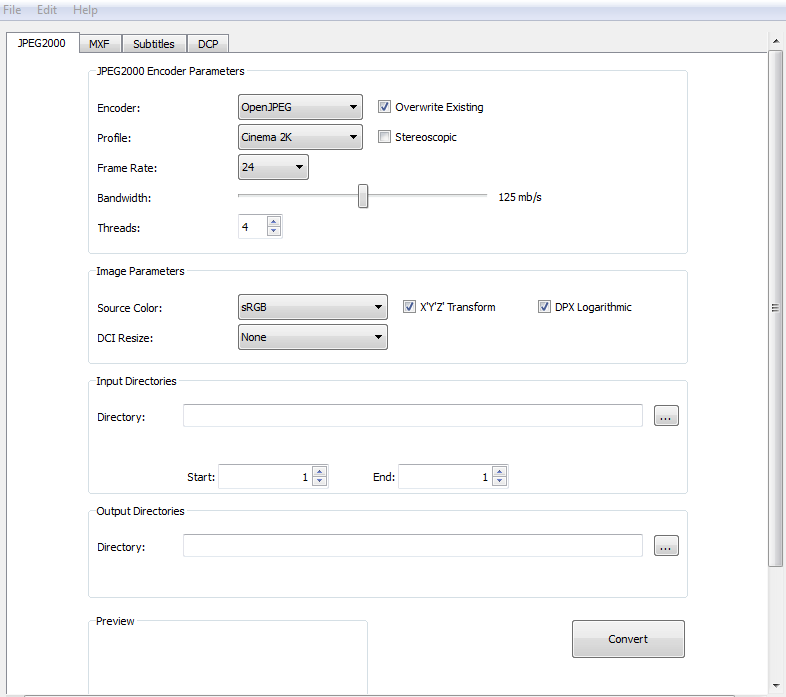
Task: Toggle Overwrite Existing checkbox
Action: tap(385, 107)
